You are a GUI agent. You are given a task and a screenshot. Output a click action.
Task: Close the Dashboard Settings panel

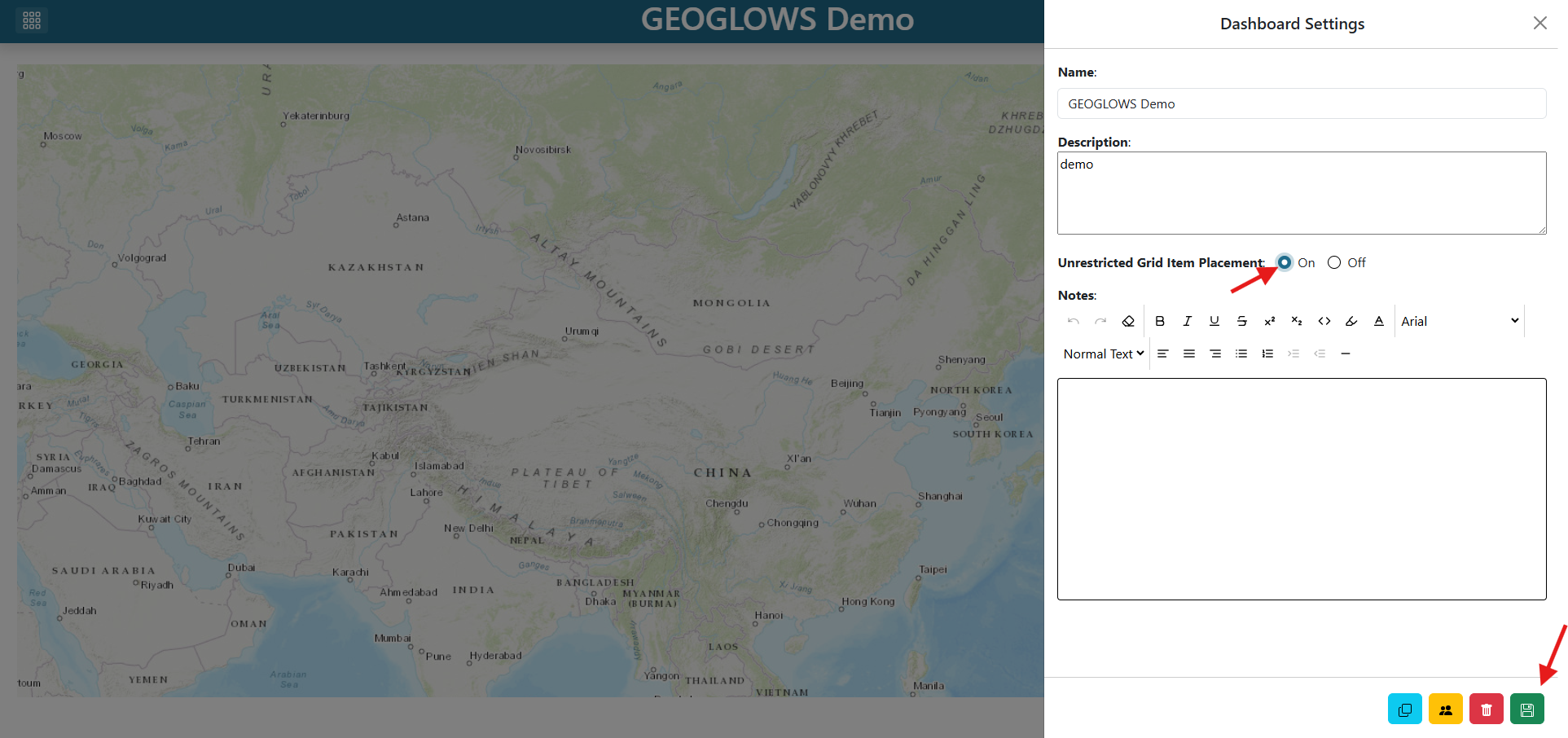(x=1539, y=23)
